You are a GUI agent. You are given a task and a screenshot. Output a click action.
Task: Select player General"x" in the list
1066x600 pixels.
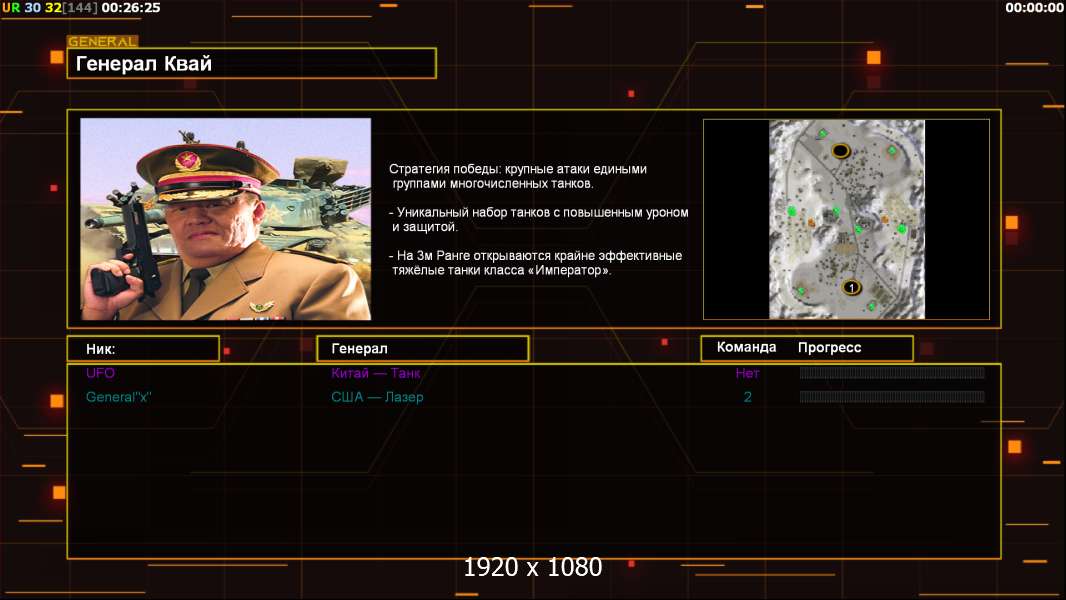tap(118, 397)
